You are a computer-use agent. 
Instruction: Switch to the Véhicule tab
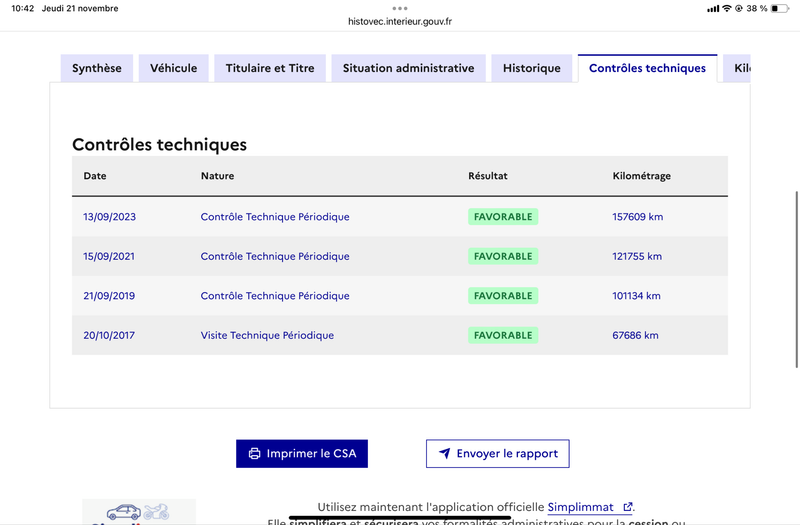click(x=173, y=68)
